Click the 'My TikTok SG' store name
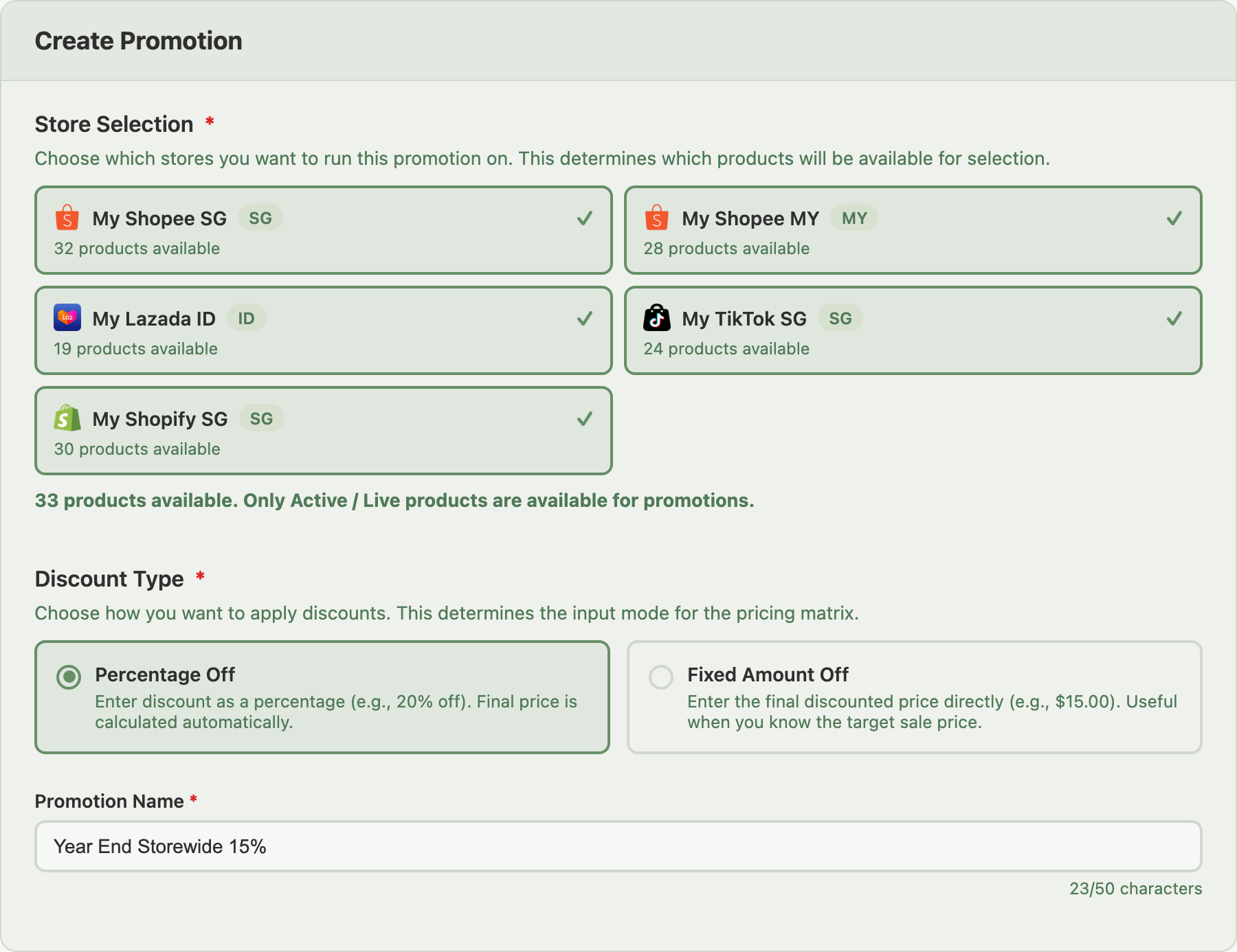The image size is (1237, 952). (744, 319)
